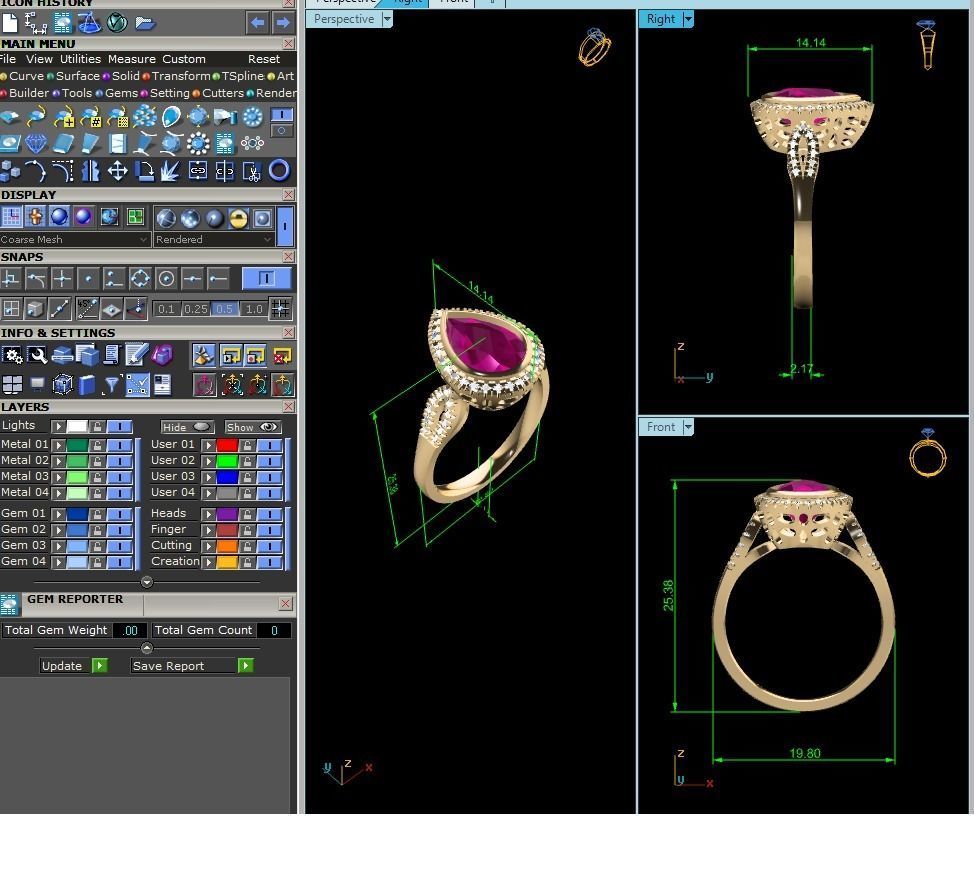Click the halo gems circle icon
This screenshot has height=875, width=974.
pyautogui.click(x=198, y=143)
